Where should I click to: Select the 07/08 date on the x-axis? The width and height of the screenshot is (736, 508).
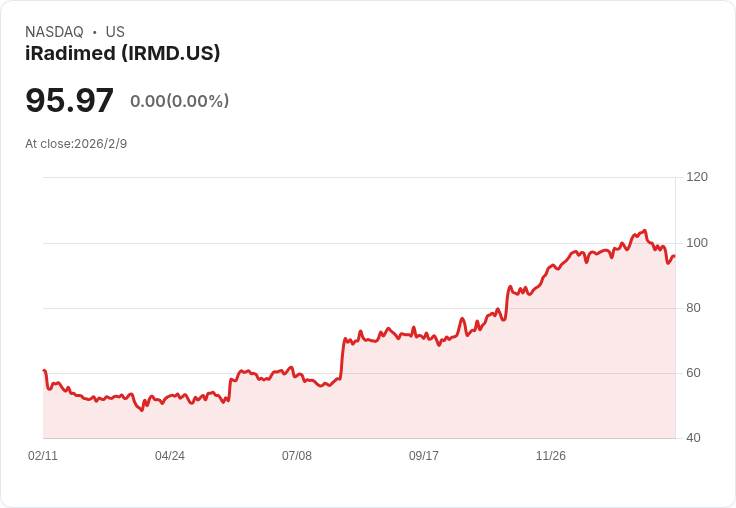click(297, 456)
